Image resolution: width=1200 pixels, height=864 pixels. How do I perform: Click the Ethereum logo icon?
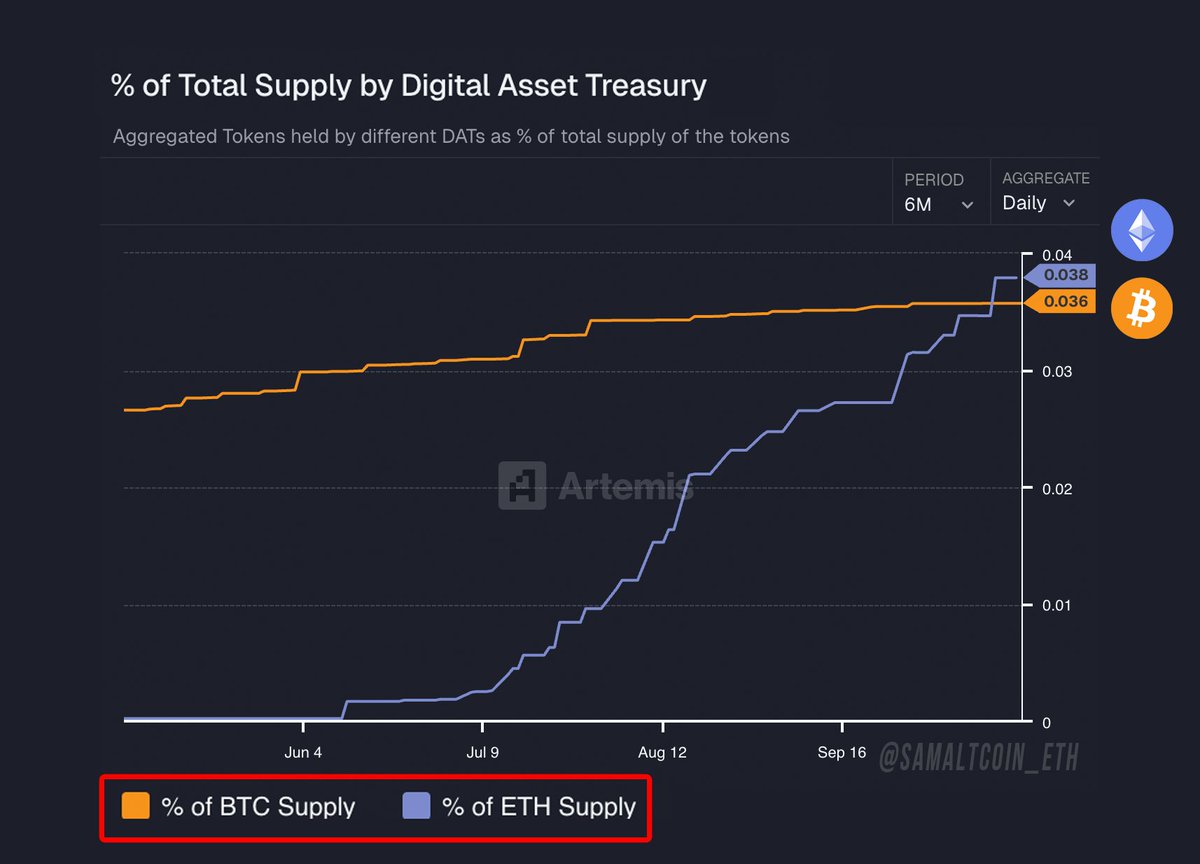[1141, 229]
